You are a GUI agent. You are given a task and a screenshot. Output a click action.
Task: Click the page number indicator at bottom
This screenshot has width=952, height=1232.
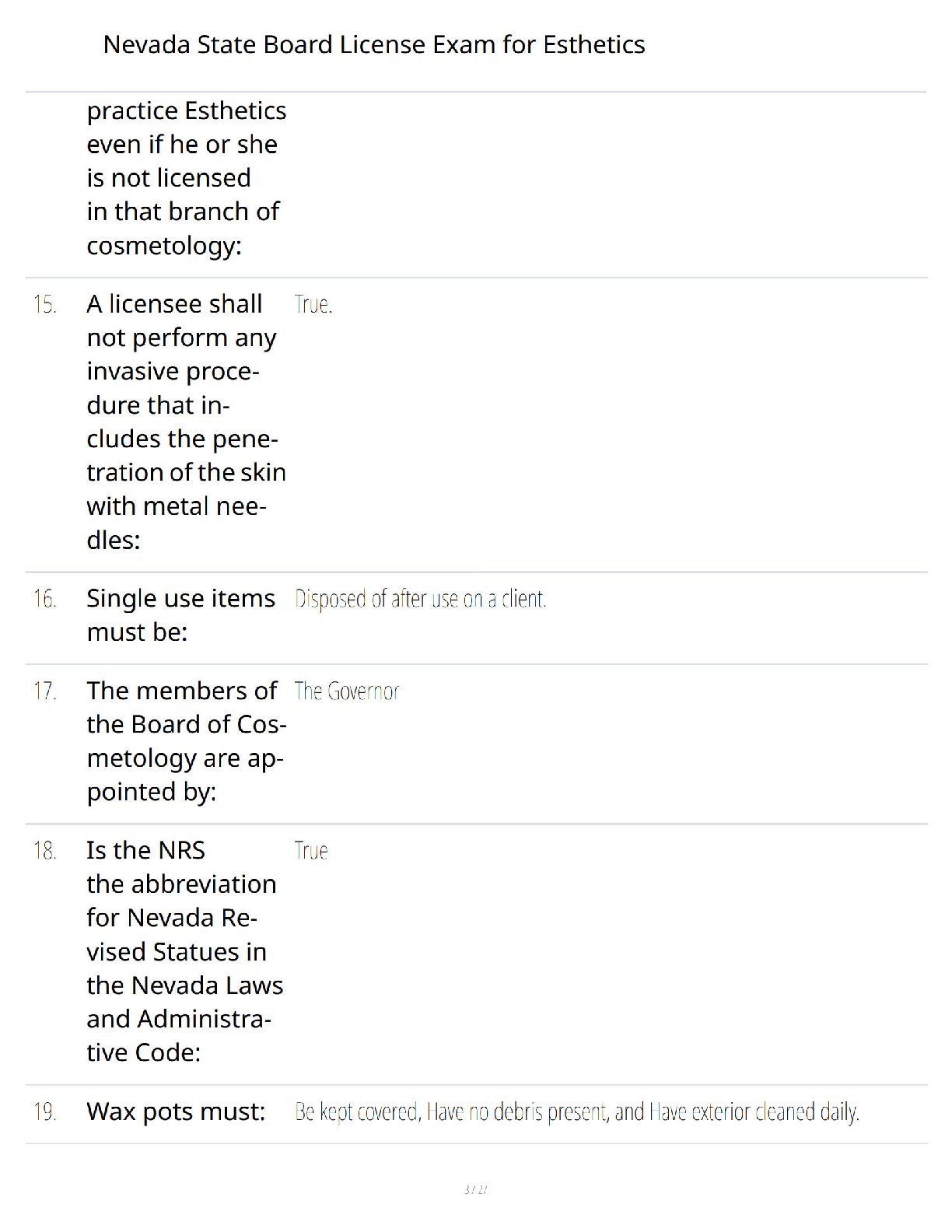point(476,1189)
